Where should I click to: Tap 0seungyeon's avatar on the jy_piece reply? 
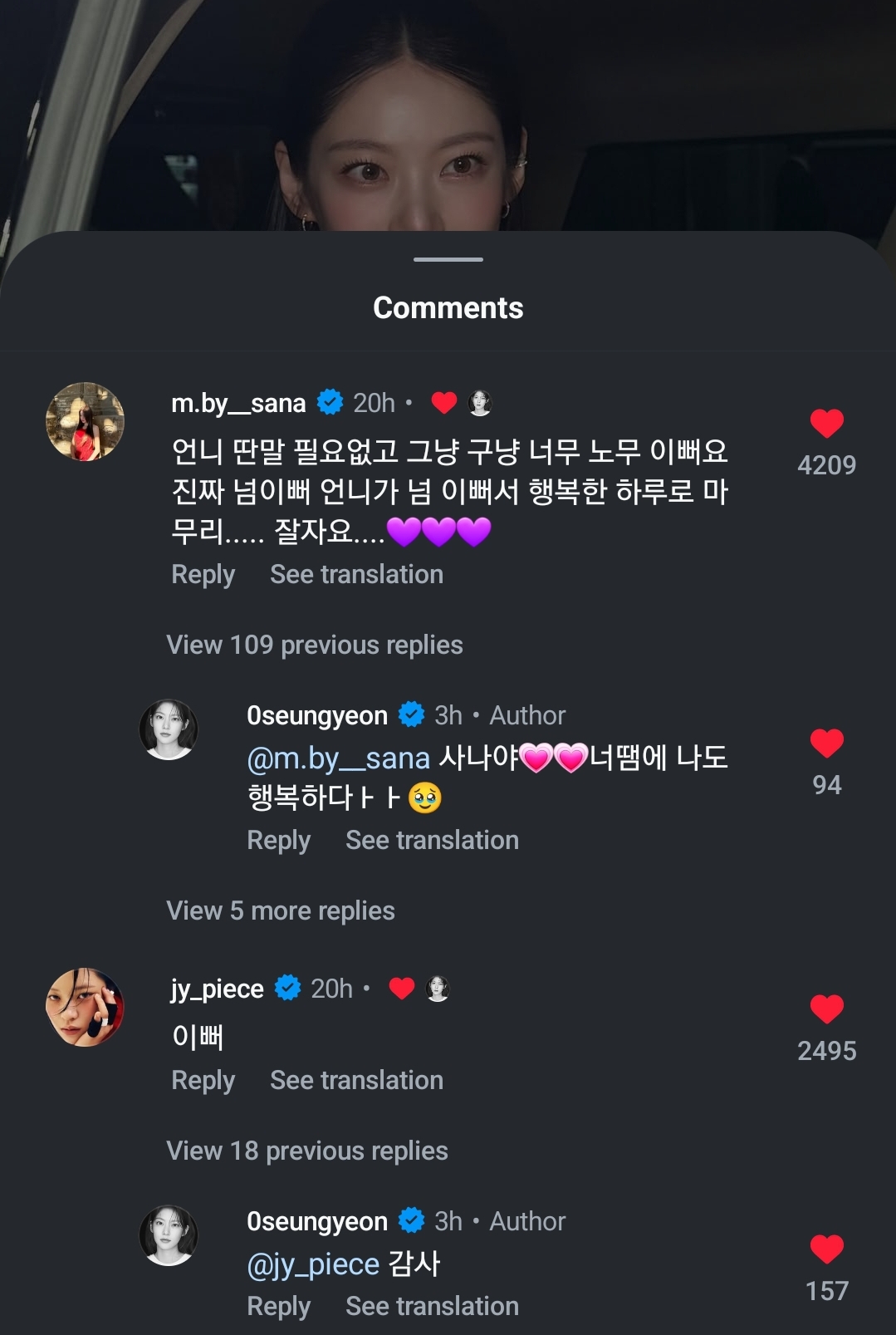(x=169, y=1235)
